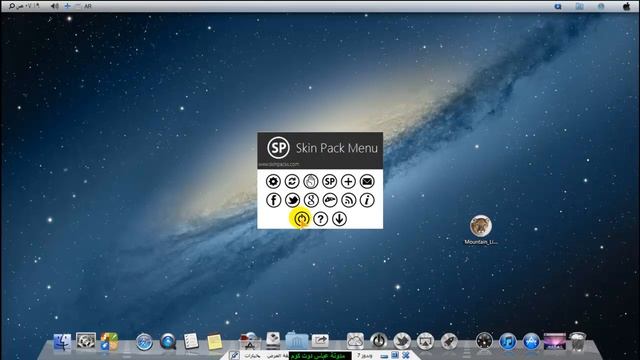The height and width of the screenshot is (360, 640).
Task: Open the Twitter bird icon in Skin Pack Menu
Action: [292, 200]
